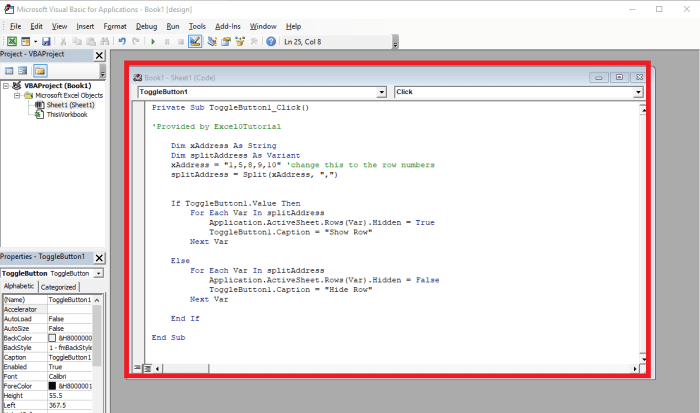Switch to the Categorized properties tab
Image resolution: width=700 pixels, height=413 pixels.
[x=58, y=286]
